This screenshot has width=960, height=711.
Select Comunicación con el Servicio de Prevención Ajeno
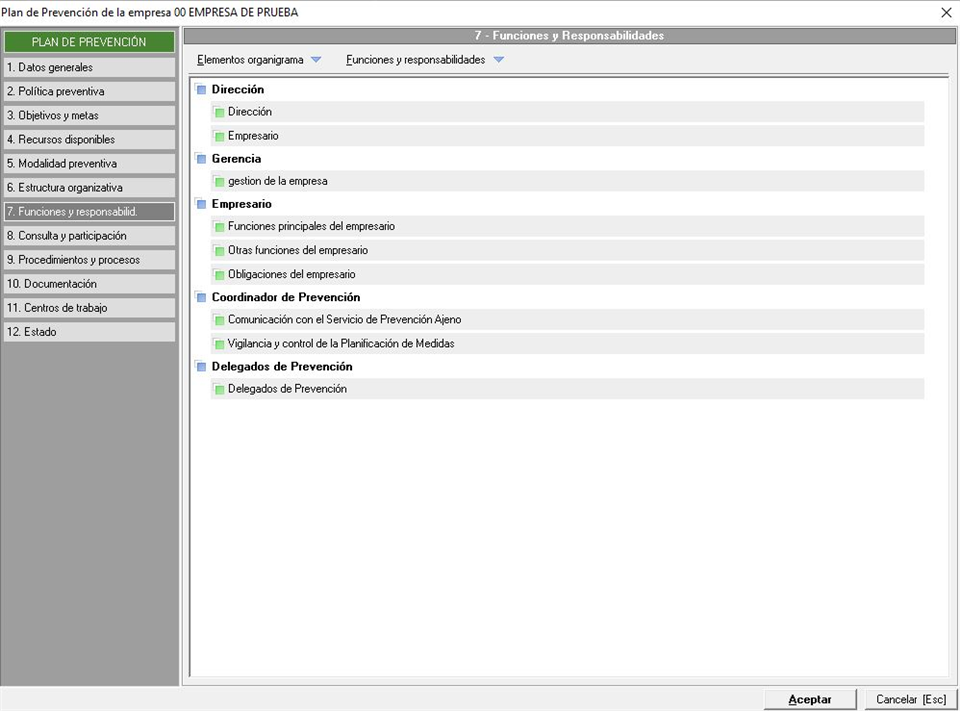click(344, 320)
